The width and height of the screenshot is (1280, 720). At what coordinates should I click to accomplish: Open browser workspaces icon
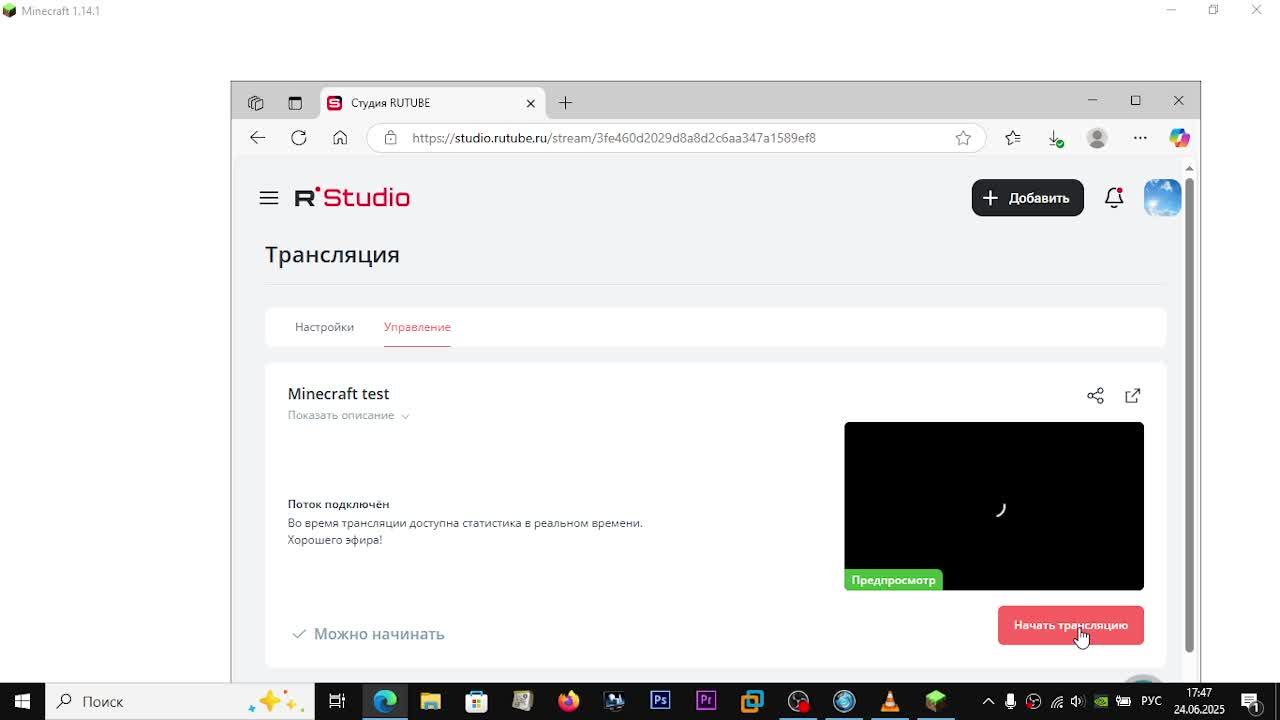click(256, 103)
